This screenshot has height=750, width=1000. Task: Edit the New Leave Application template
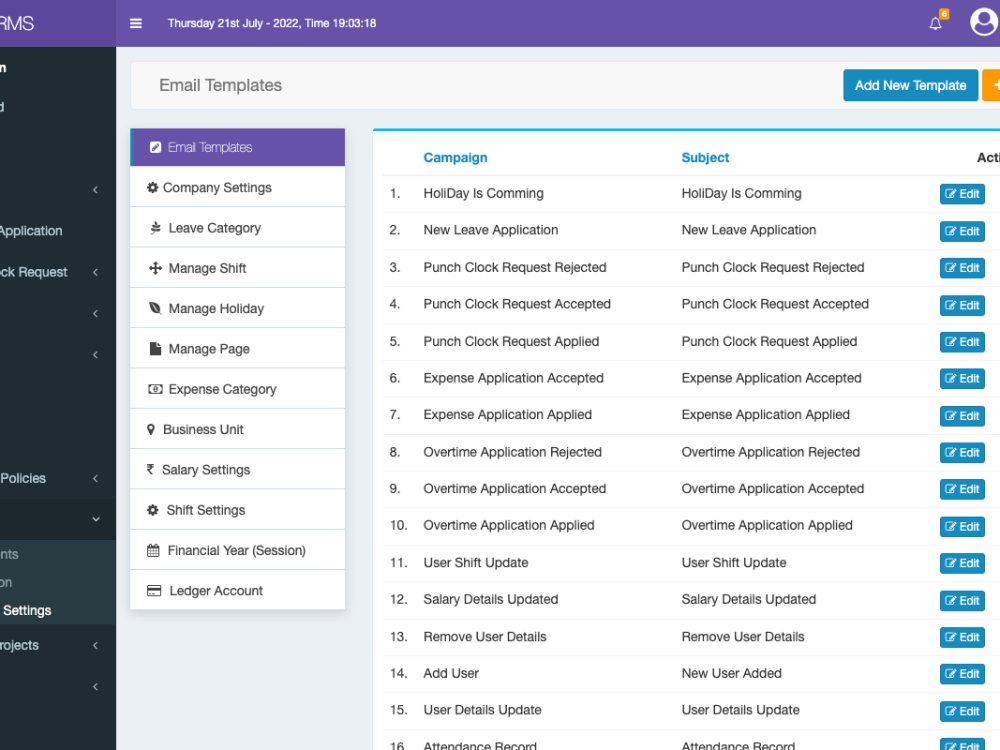962,231
